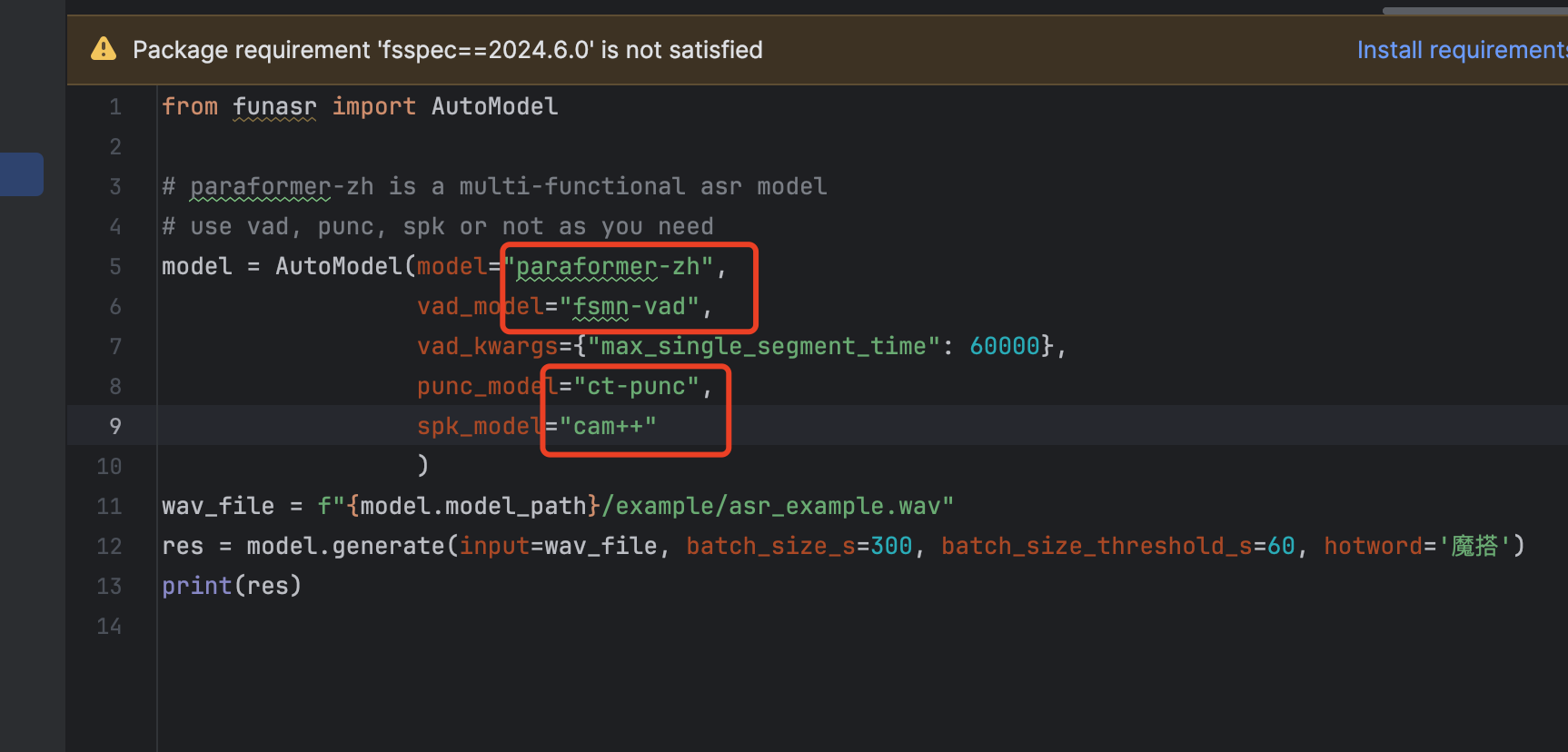The image size is (1568, 752).
Task: Click the vad_kwargs parameter name
Action: point(488,347)
